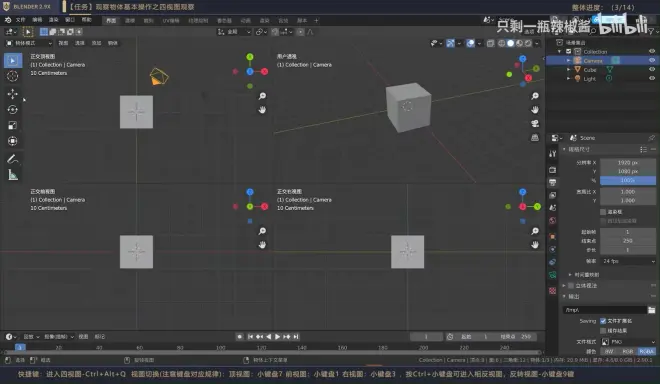Open the World properties tab (red globe)
This screenshot has height=384, width=660.
(x=553, y=221)
